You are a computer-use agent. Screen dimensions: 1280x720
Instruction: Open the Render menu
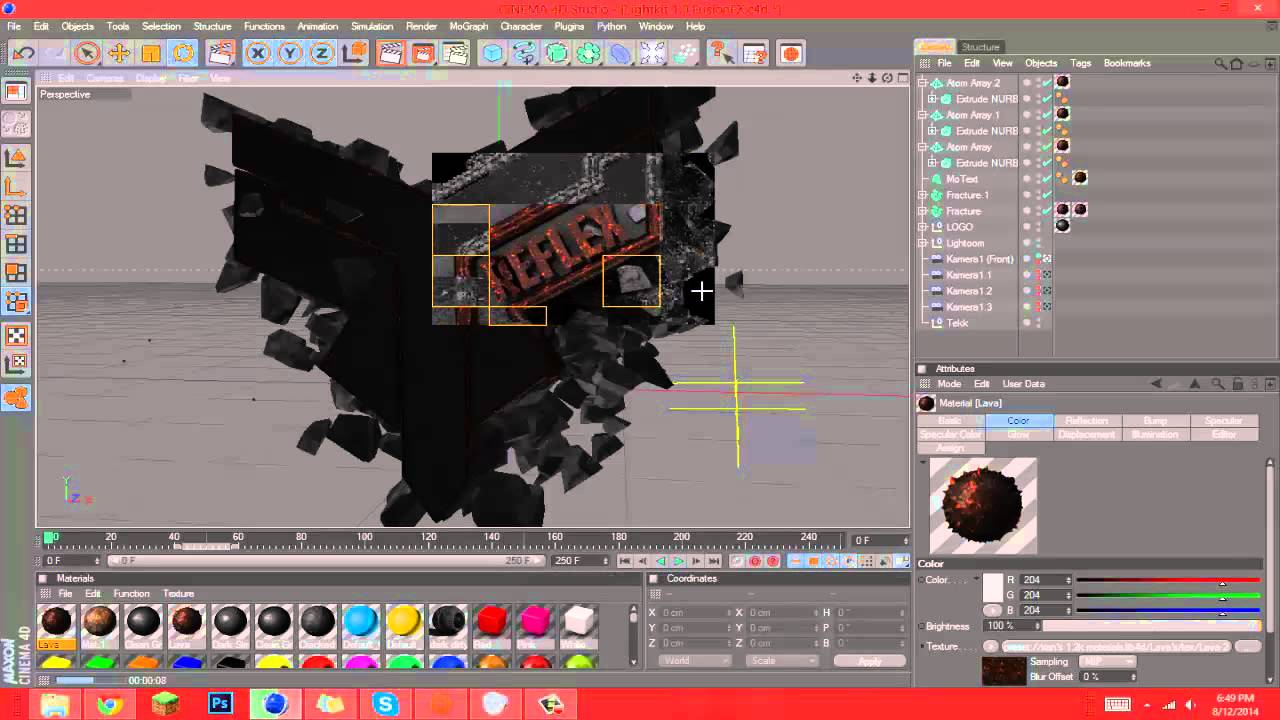[x=421, y=26]
